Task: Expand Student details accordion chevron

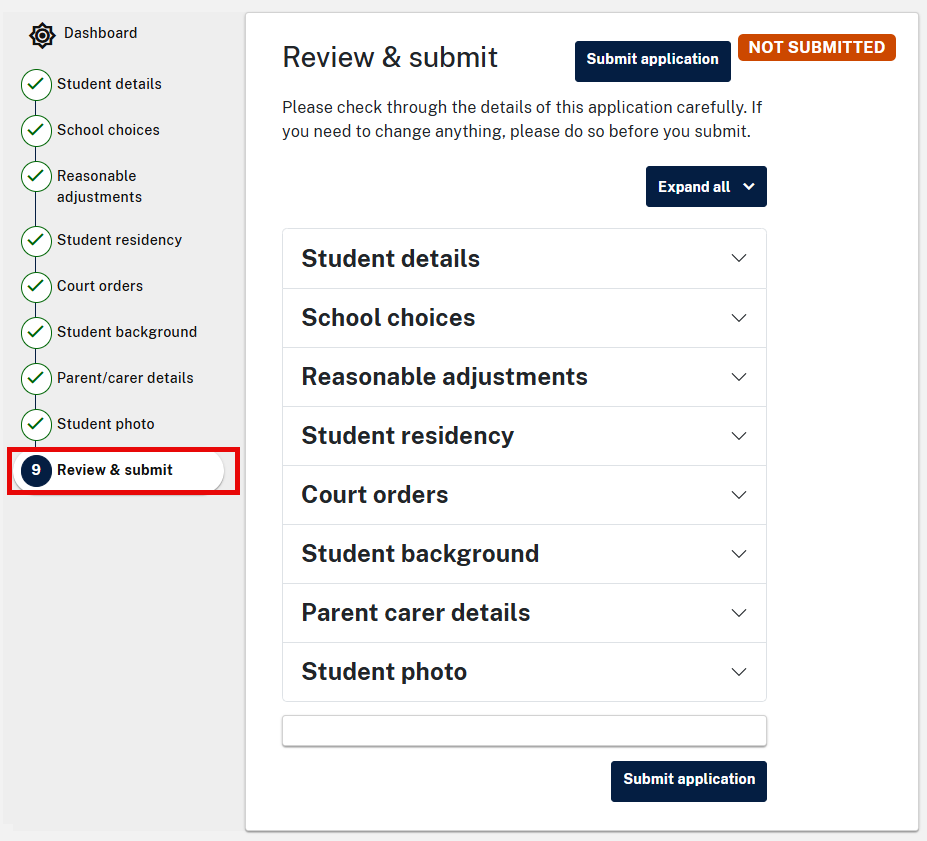Action: click(738, 258)
